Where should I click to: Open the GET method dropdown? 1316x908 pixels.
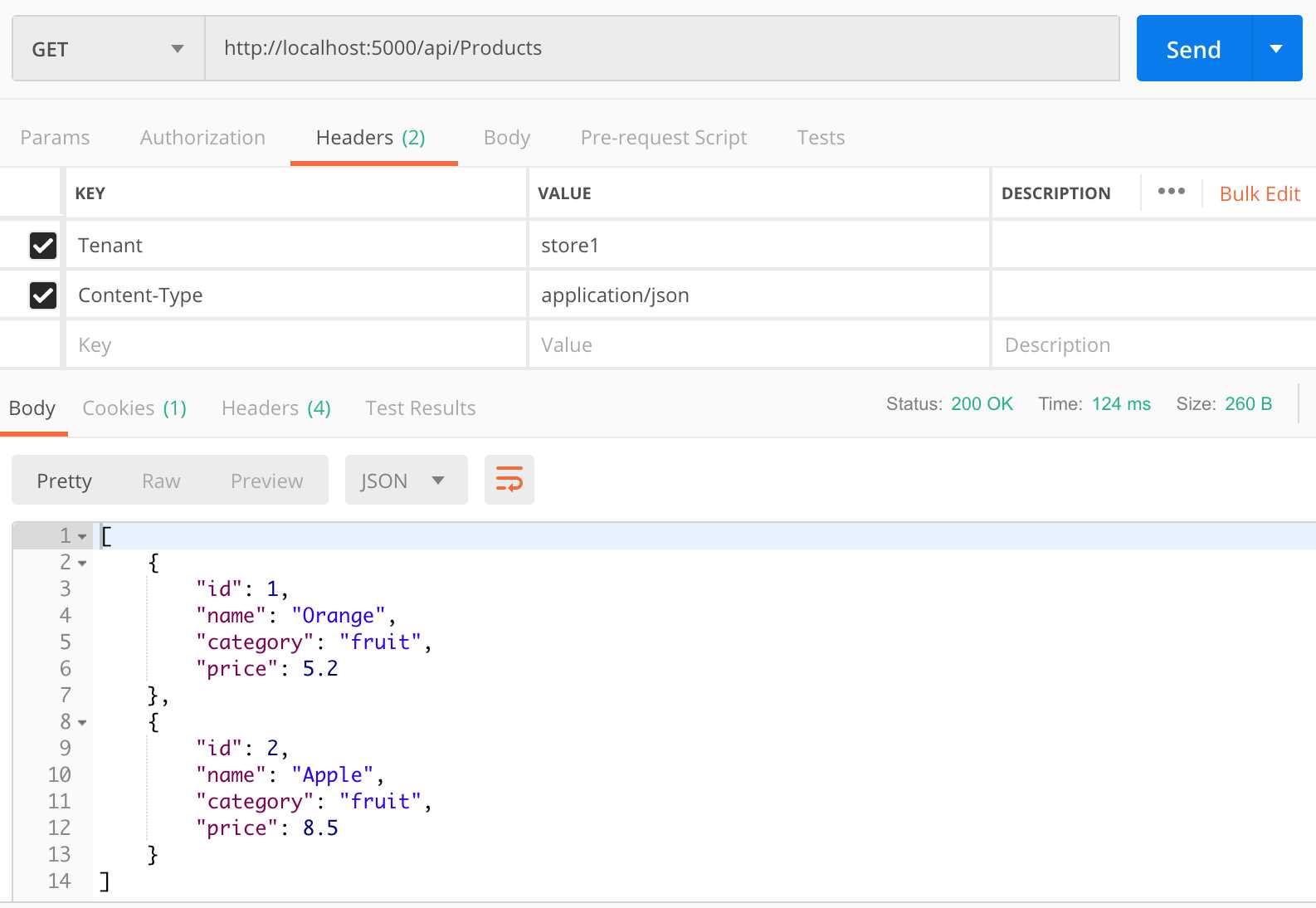pos(109,49)
